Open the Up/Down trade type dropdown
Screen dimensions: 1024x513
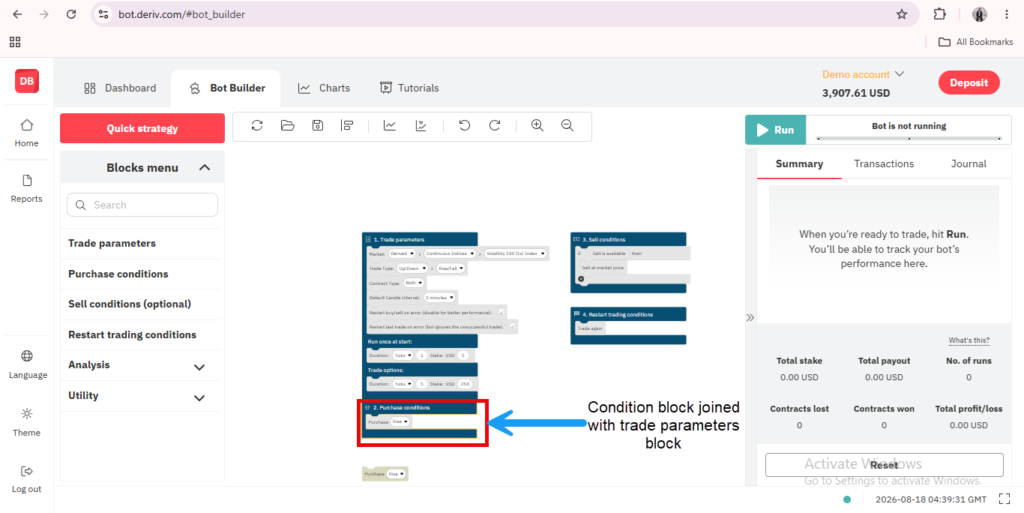pyautogui.click(x=412, y=268)
